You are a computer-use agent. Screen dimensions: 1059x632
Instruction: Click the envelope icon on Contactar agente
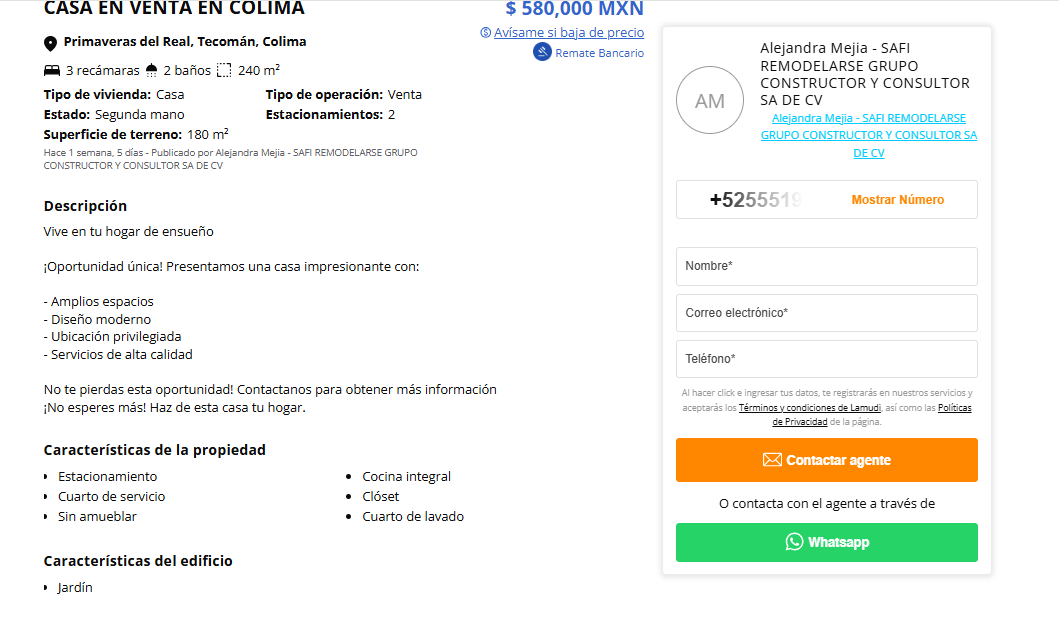point(772,460)
